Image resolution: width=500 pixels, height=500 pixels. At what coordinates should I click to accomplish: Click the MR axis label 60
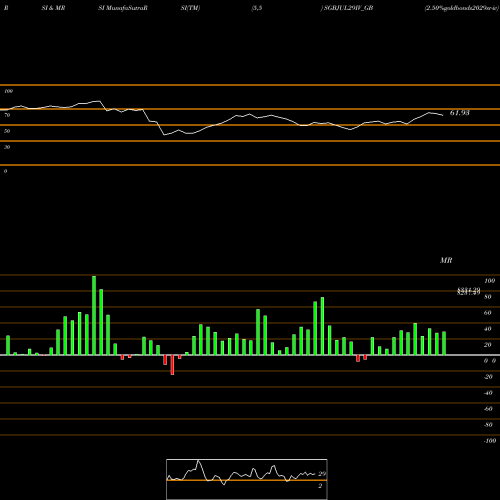pos(488,313)
